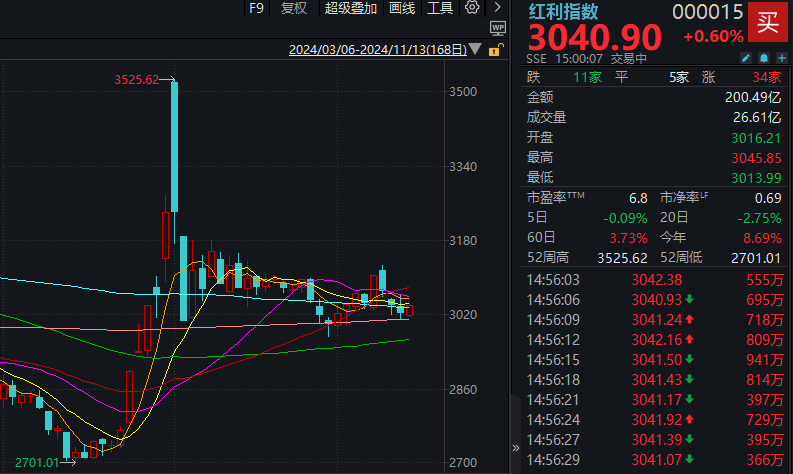Click the red 买 buy button
The width and height of the screenshot is (793, 474).
(768, 22)
